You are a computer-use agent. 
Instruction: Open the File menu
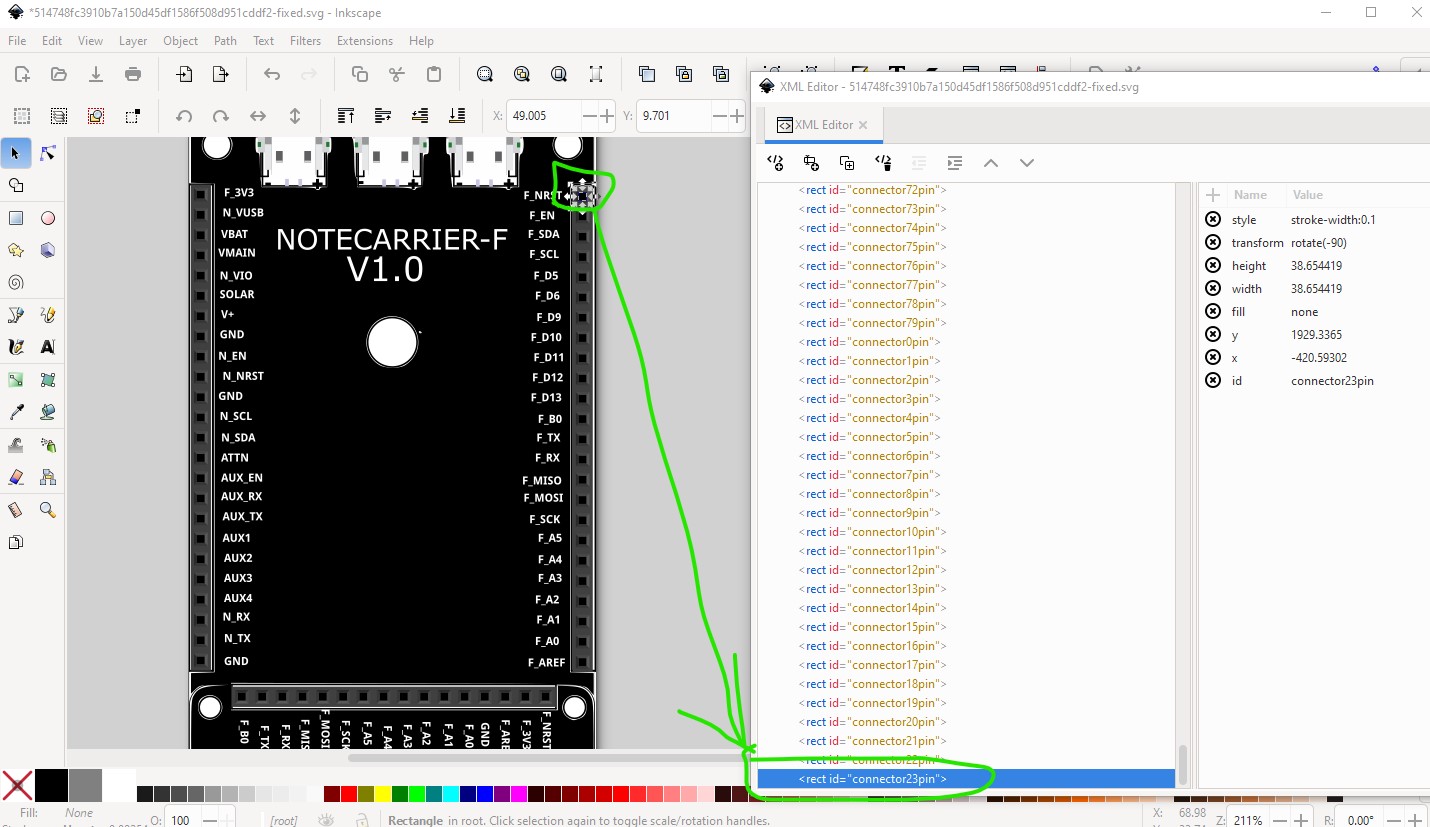click(17, 41)
